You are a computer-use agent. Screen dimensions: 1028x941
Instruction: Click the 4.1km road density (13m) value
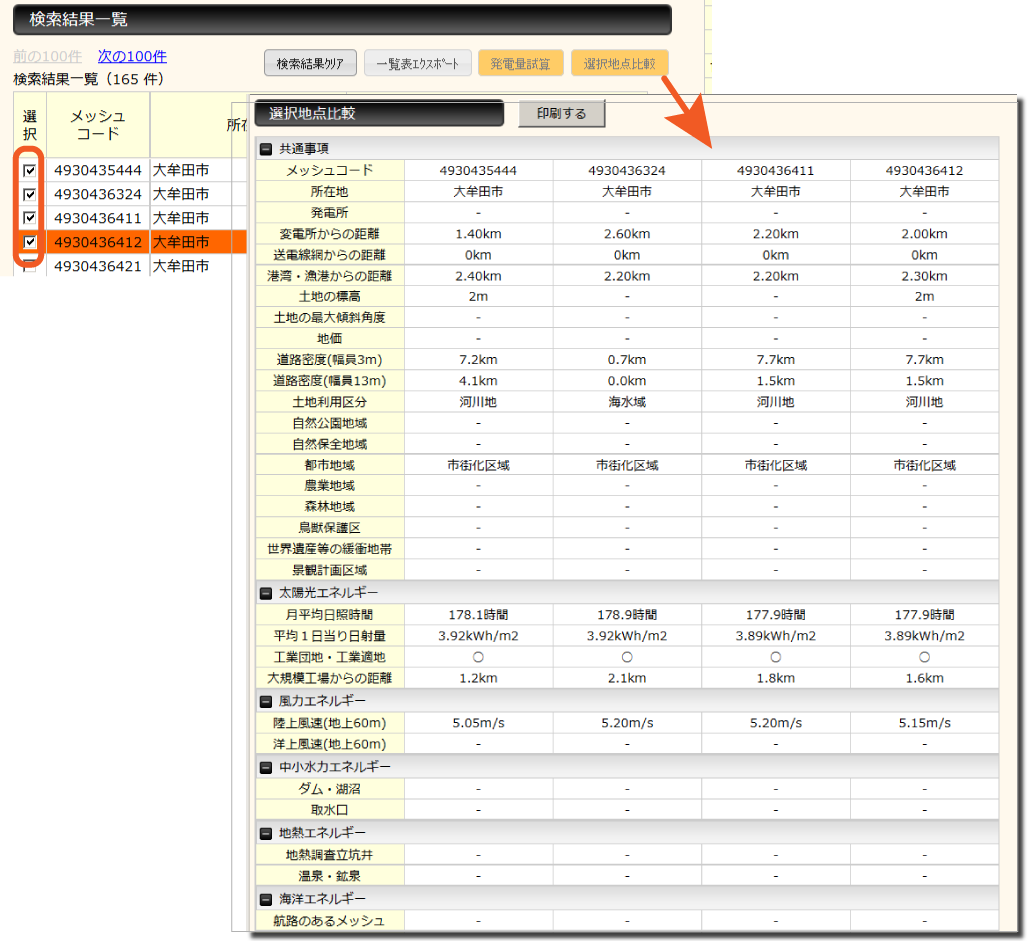[479, 381]
